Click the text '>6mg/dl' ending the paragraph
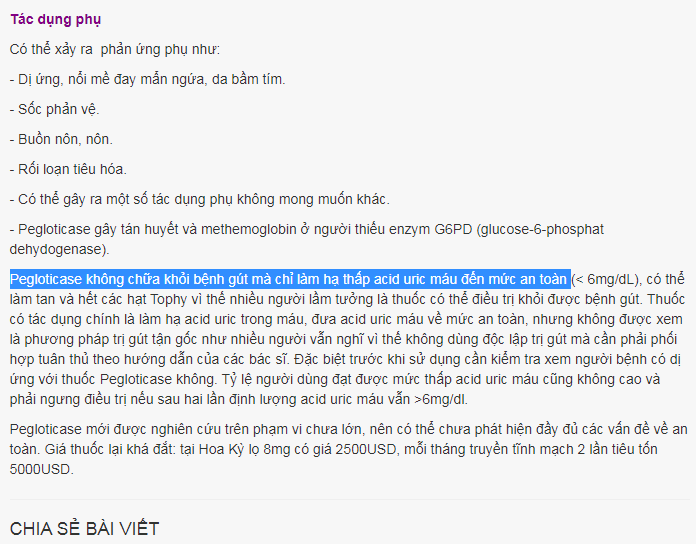Viewport: 696px width, 544px height. [440, 399]
